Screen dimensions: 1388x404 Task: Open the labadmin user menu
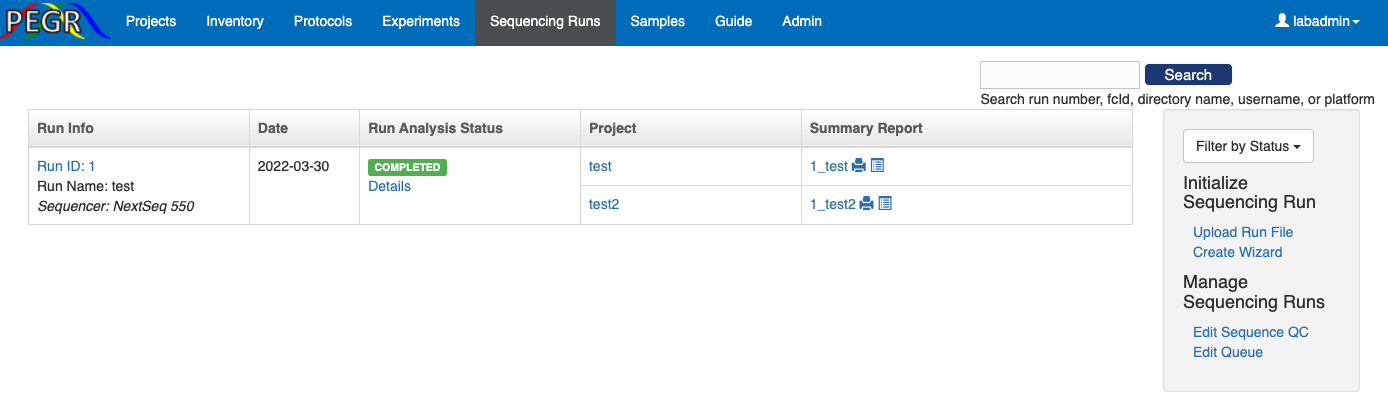pyautogui.click(x=1317, y=22)
